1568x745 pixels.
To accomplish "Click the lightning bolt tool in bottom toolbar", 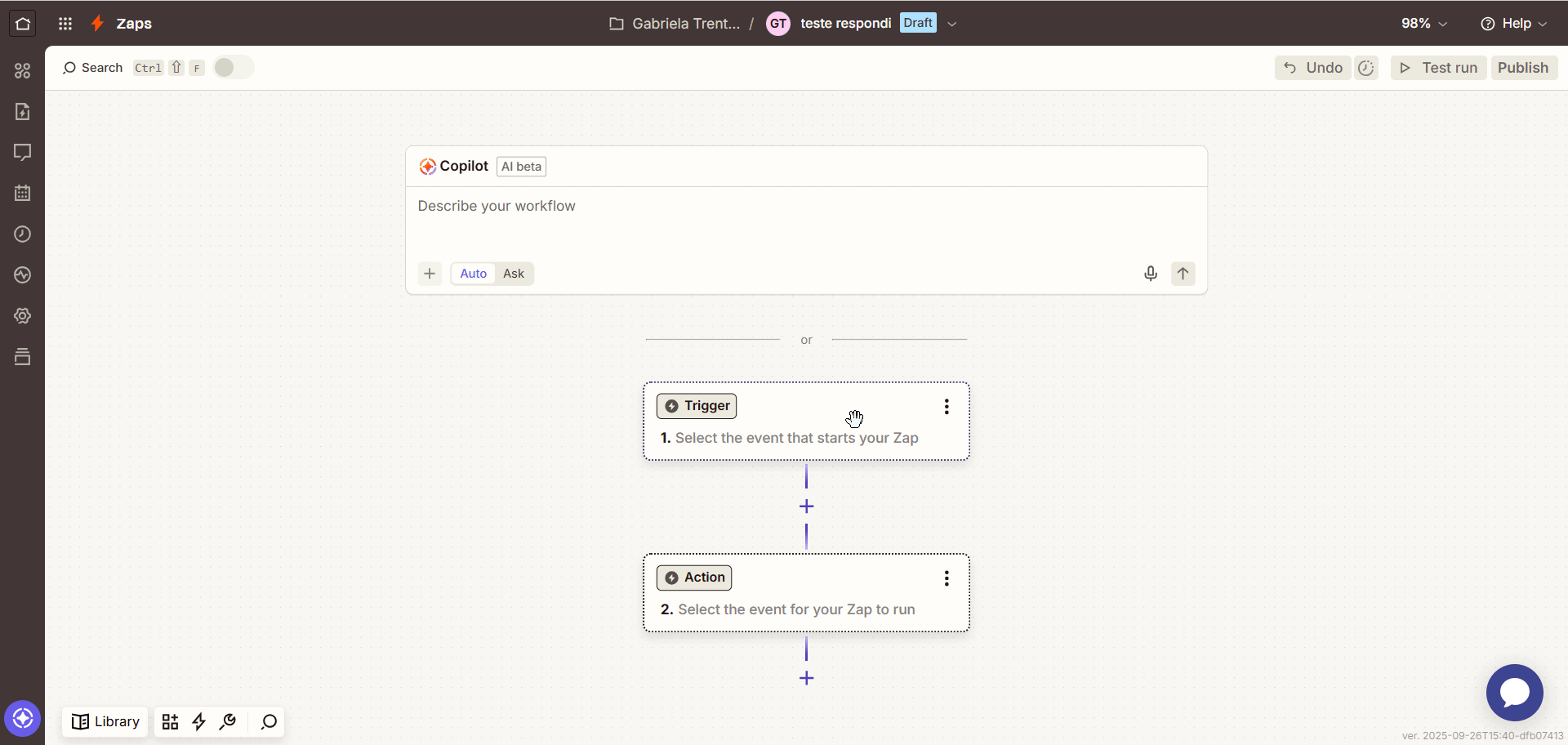I will (199, 721).
